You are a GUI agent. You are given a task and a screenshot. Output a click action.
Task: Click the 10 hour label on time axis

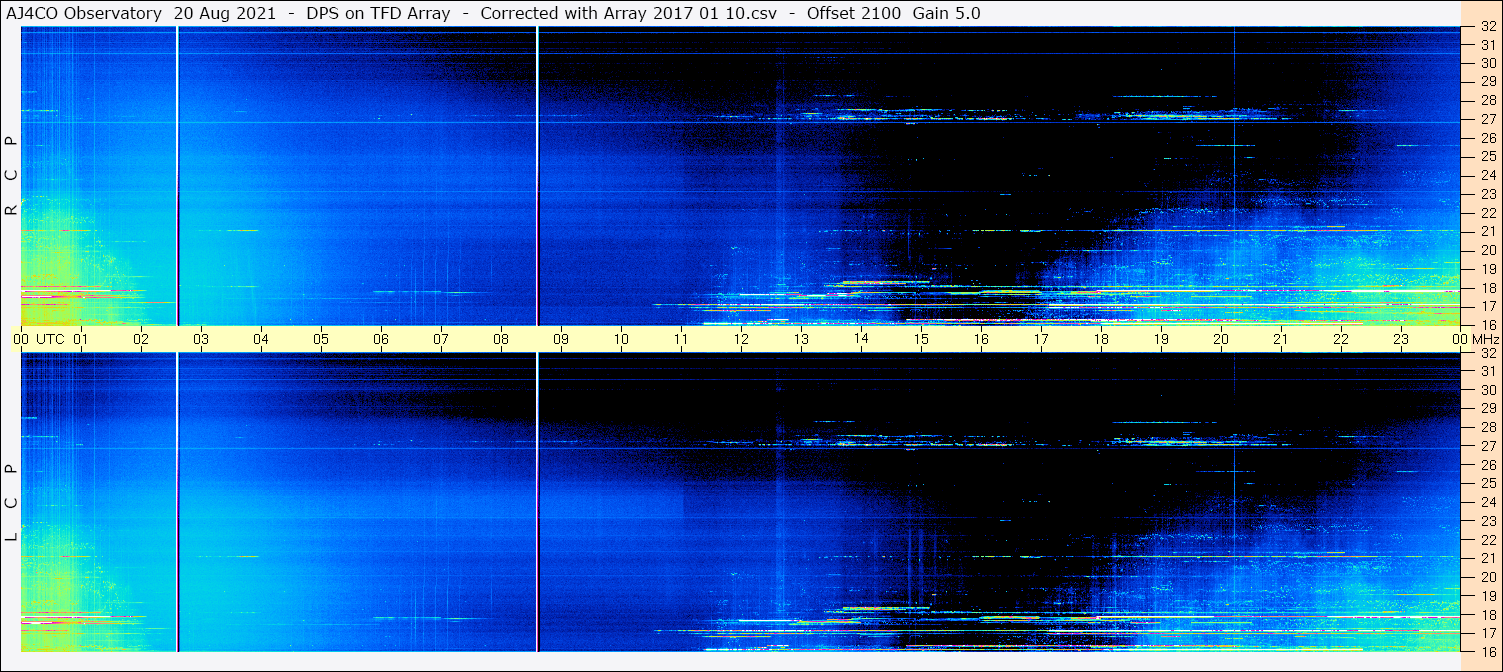621,339
